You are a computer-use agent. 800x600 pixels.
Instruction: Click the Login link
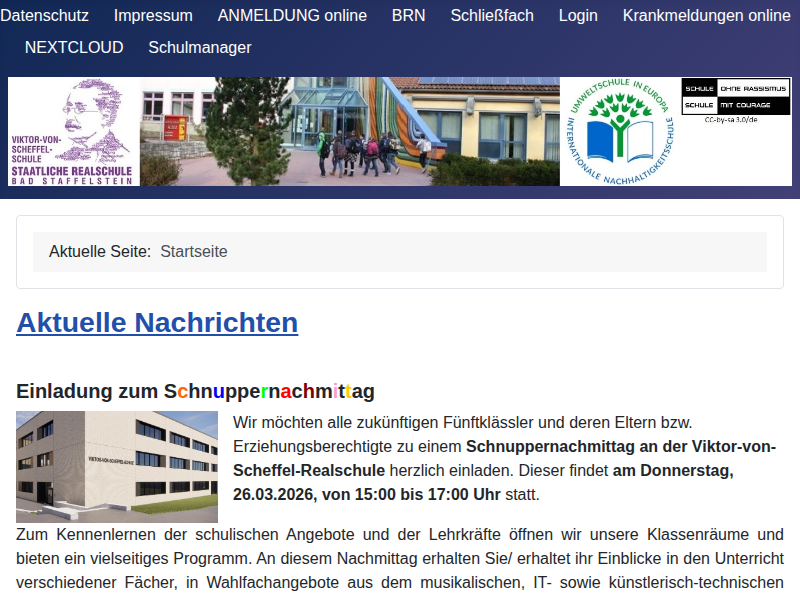tap(578, 16)
